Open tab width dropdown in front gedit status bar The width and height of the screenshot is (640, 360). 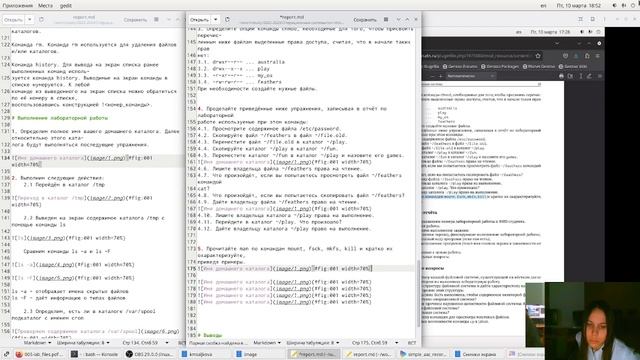(313, 343)
